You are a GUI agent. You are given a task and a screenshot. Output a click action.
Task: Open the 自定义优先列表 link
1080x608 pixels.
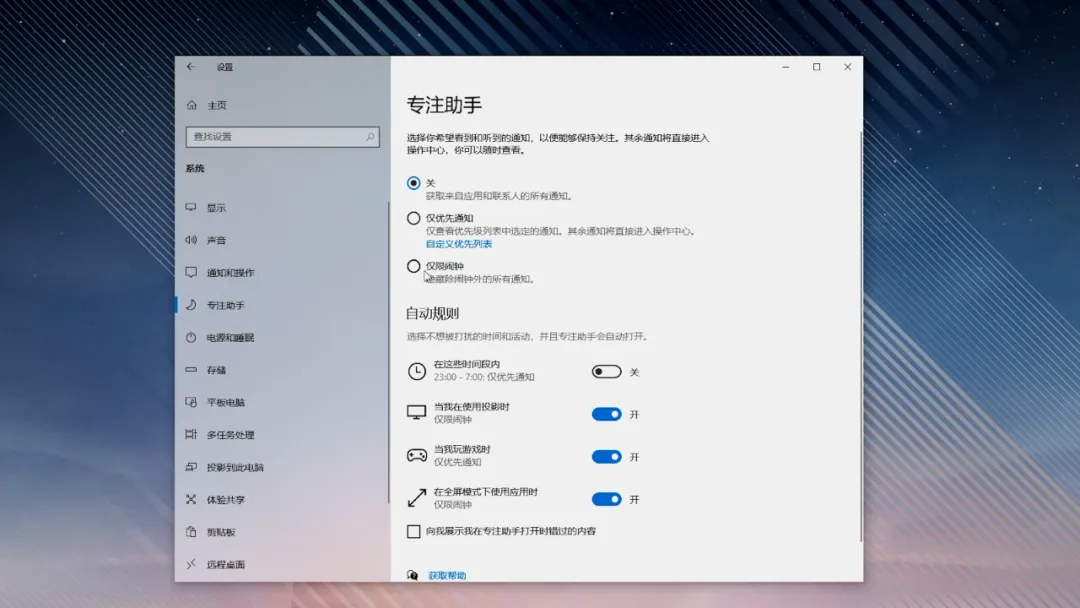coord(460,243)
